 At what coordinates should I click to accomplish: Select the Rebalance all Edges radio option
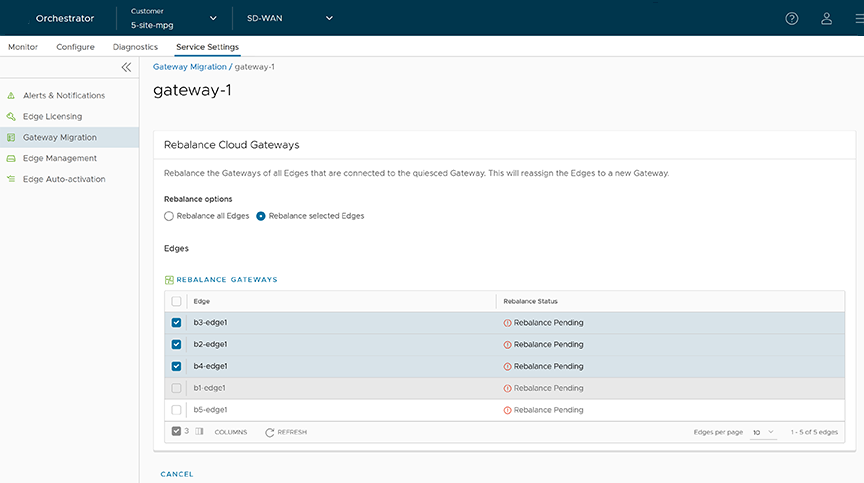coord(169,216)
